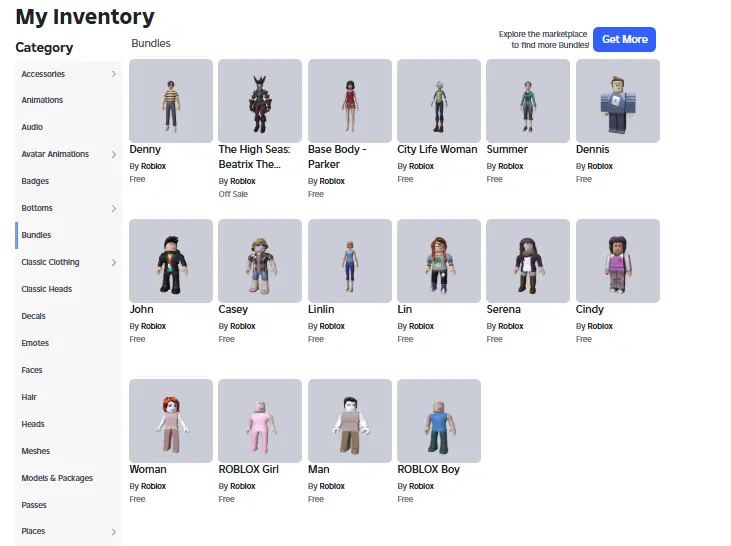731x546 pixels.
Task: Open the ROBLOX Girl bundle thumbnail
Action: point(260,421)
